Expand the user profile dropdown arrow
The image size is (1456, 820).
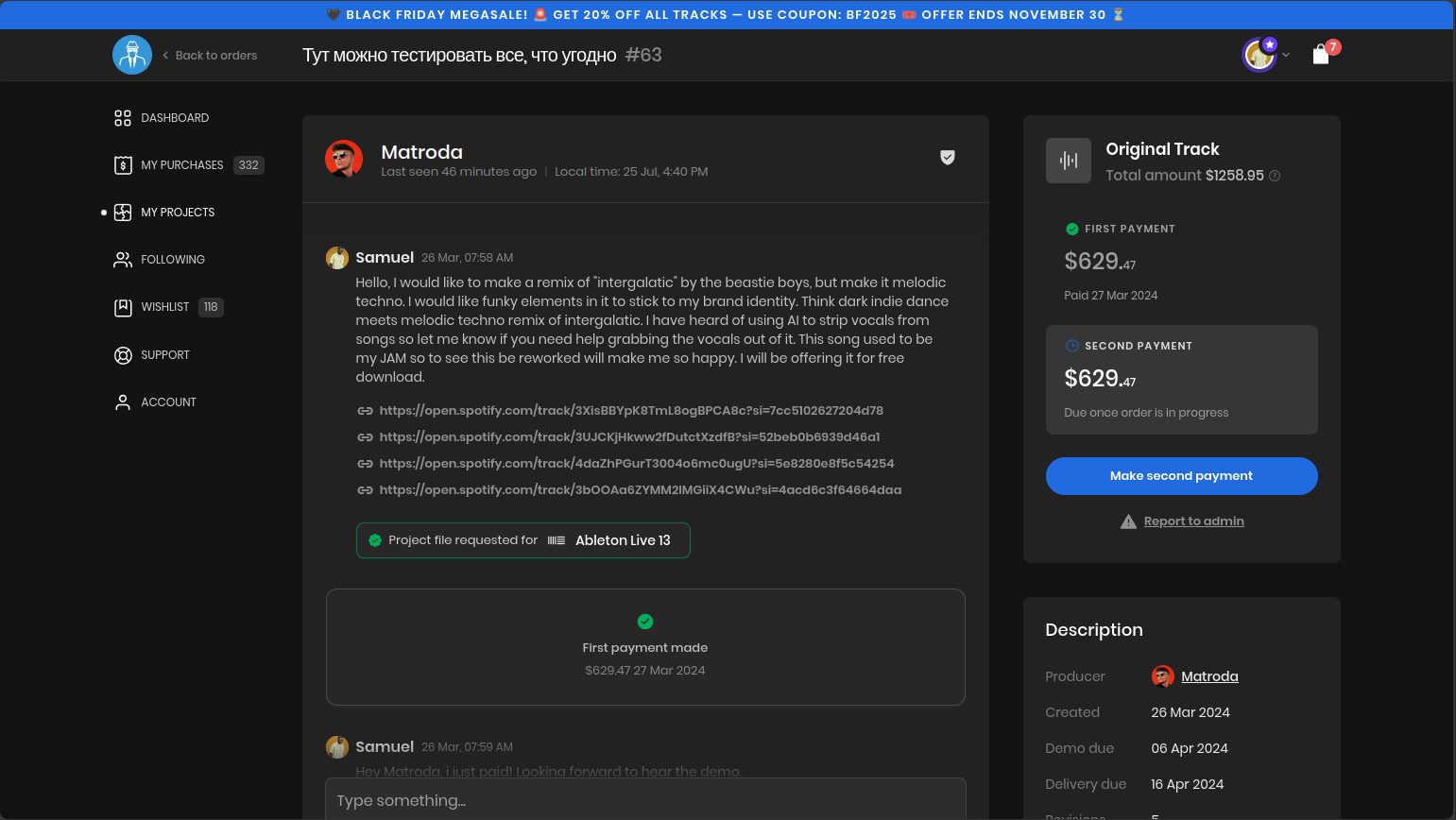[x=1286, y=55]
